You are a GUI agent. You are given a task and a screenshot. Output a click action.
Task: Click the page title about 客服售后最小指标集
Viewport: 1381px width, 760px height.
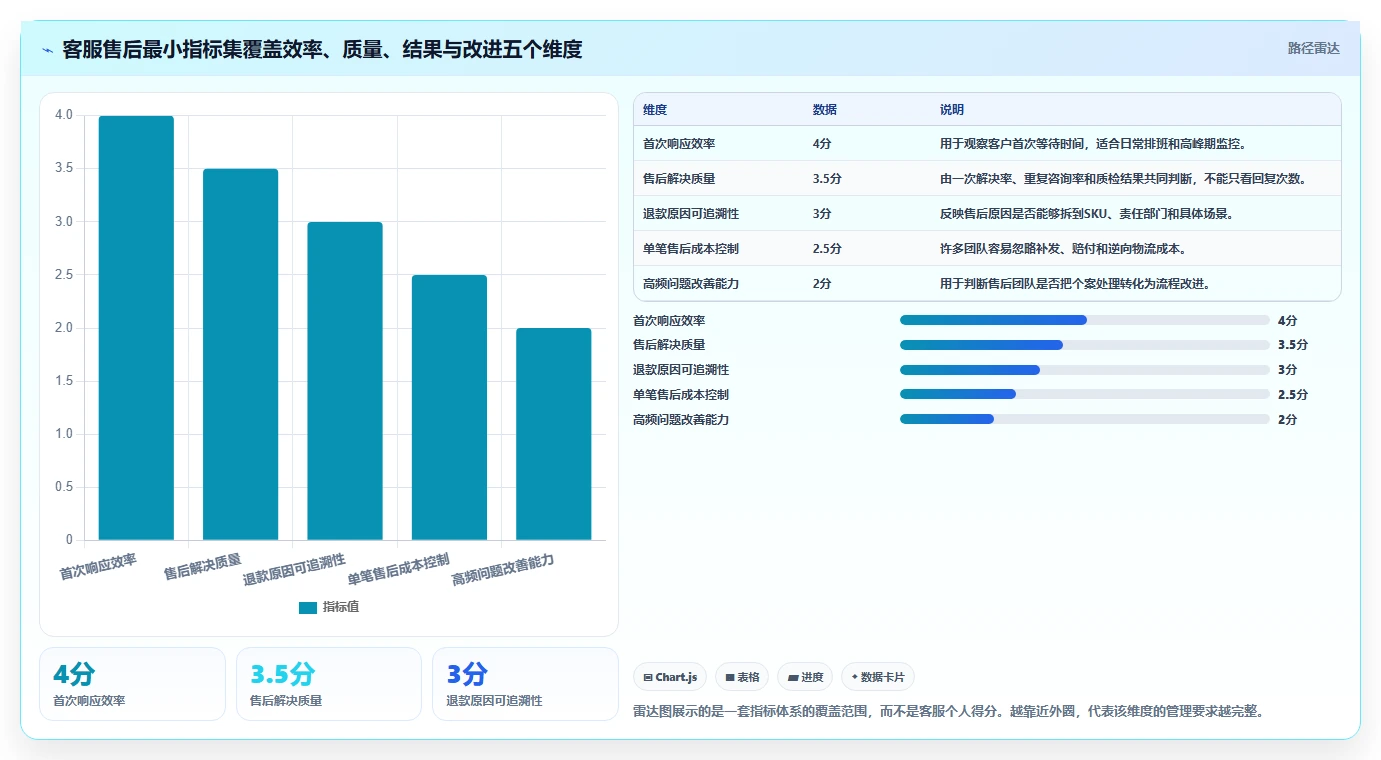point(322,49)
